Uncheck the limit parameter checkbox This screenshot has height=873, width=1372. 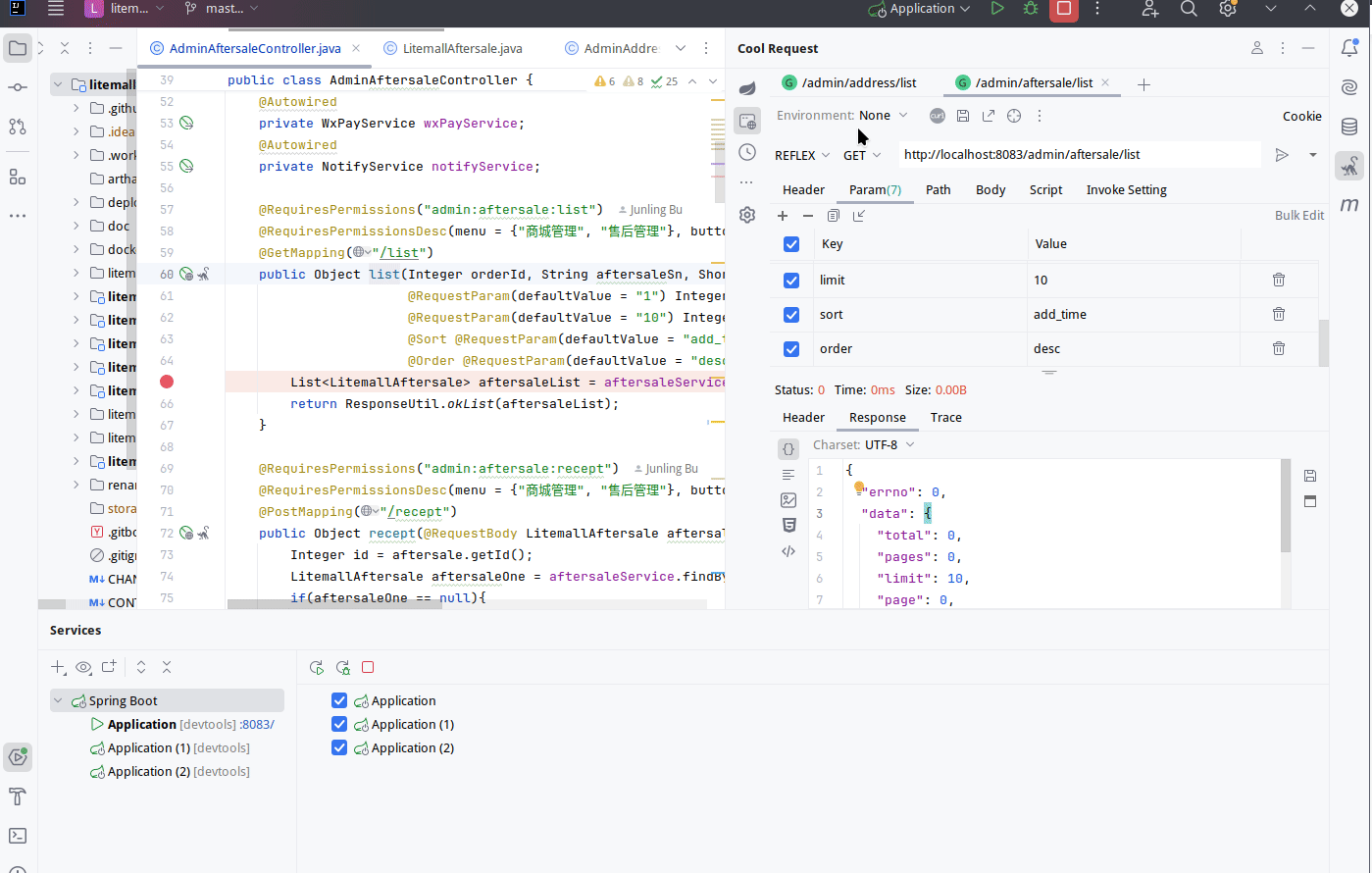coord(791,280)
